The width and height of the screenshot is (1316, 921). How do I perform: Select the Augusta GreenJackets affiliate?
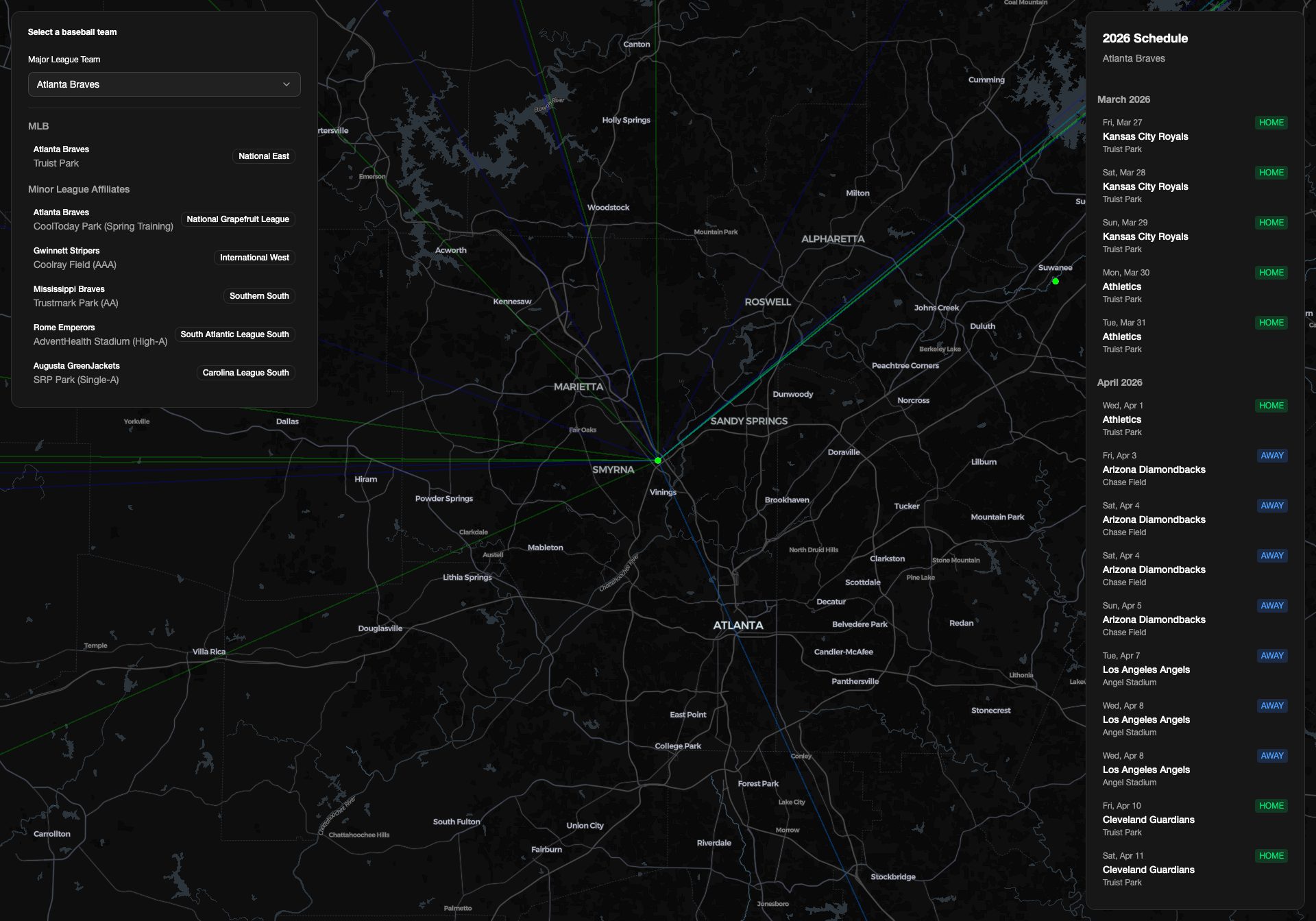click(164, 373)
